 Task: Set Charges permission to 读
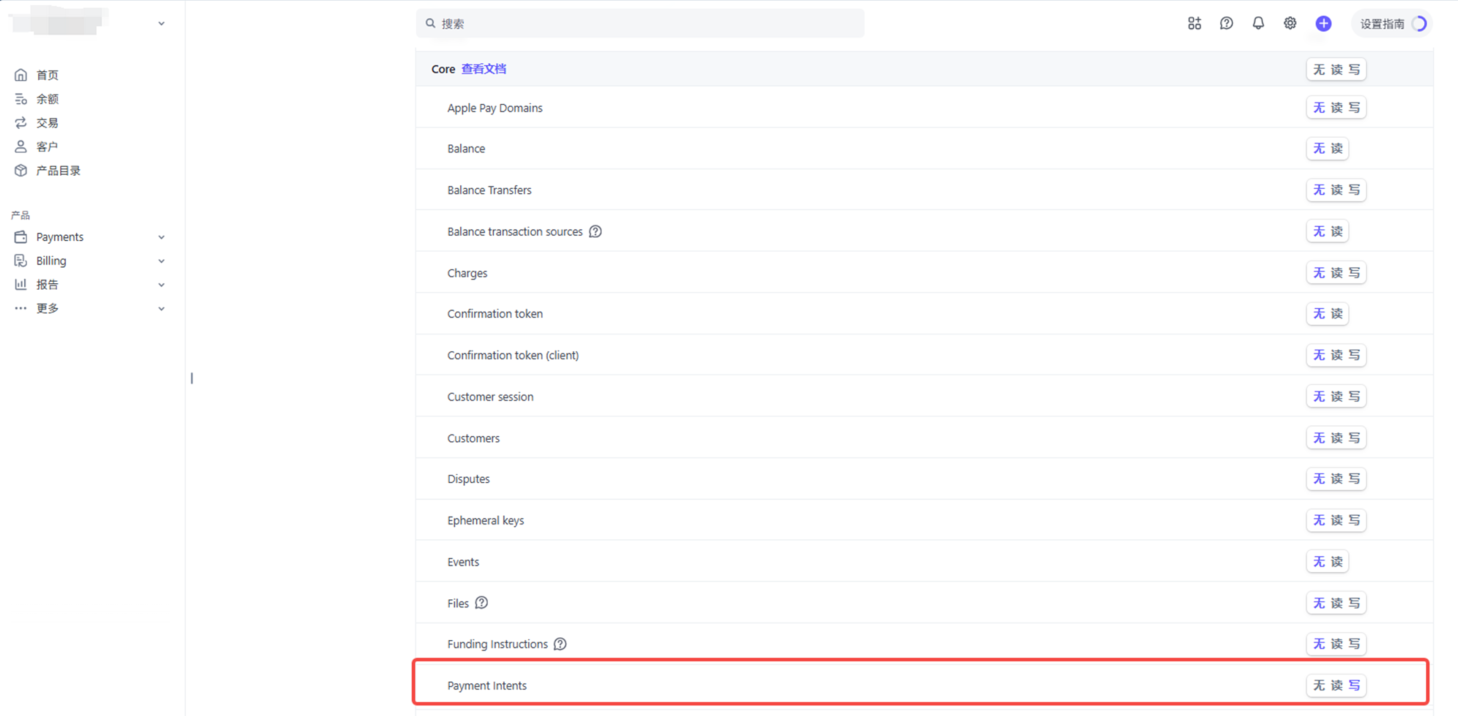point(1337,273)
